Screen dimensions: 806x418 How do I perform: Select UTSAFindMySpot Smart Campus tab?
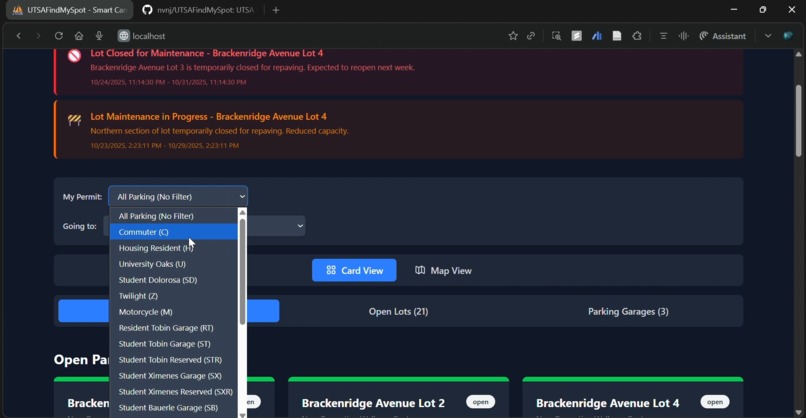(69, 10)
